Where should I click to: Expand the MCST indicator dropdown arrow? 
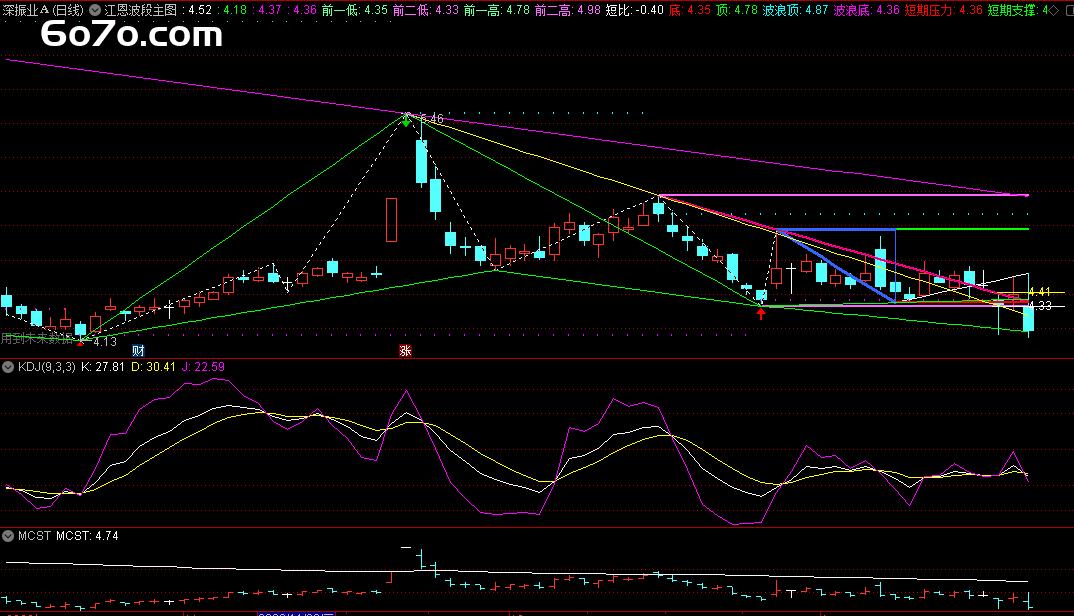tap(8, 536)
